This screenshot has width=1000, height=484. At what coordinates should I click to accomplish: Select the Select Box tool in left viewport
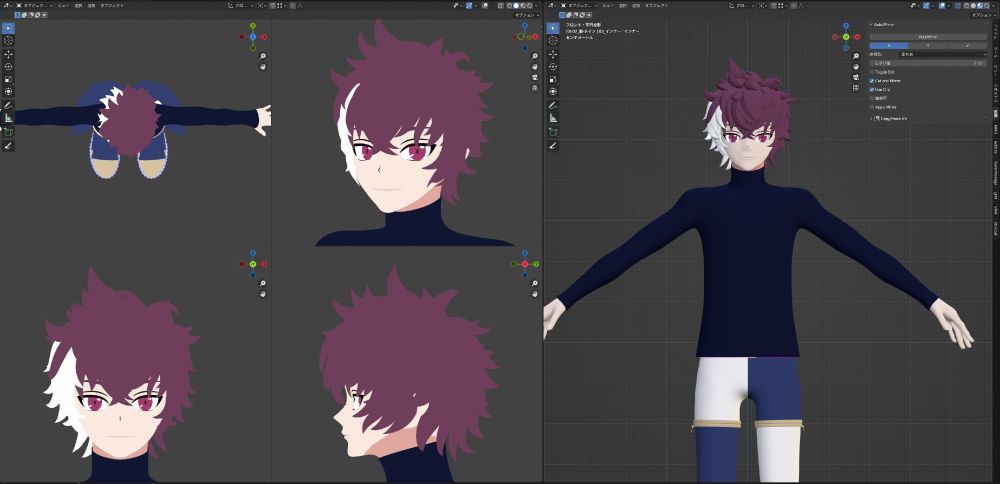click(8, 28)
